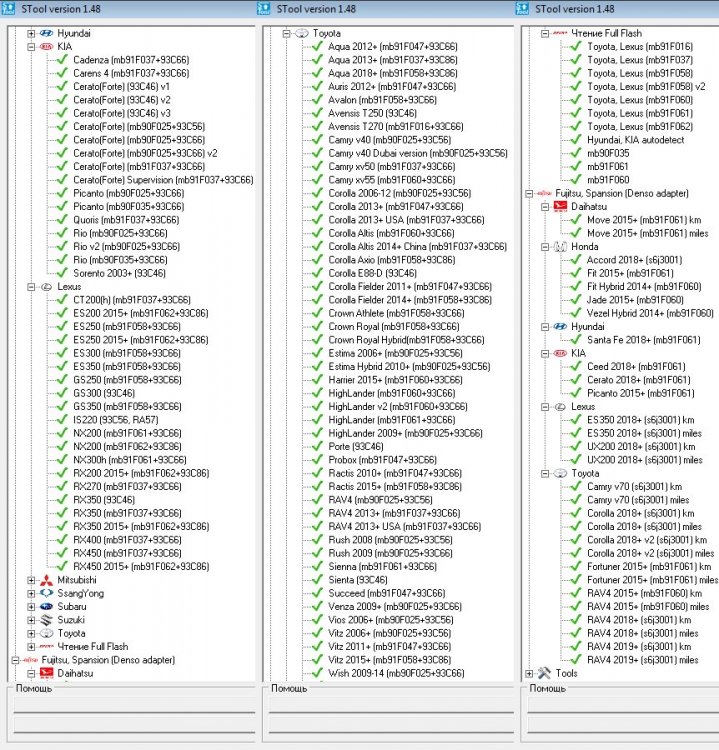Collapse the Daihatsu node listing Move 2015+
This screenshot has width=719, height=750.
tap(545, 207)
